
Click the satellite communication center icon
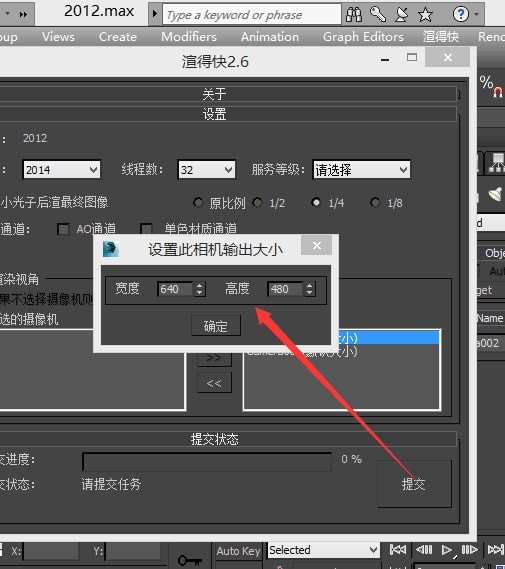402,15
